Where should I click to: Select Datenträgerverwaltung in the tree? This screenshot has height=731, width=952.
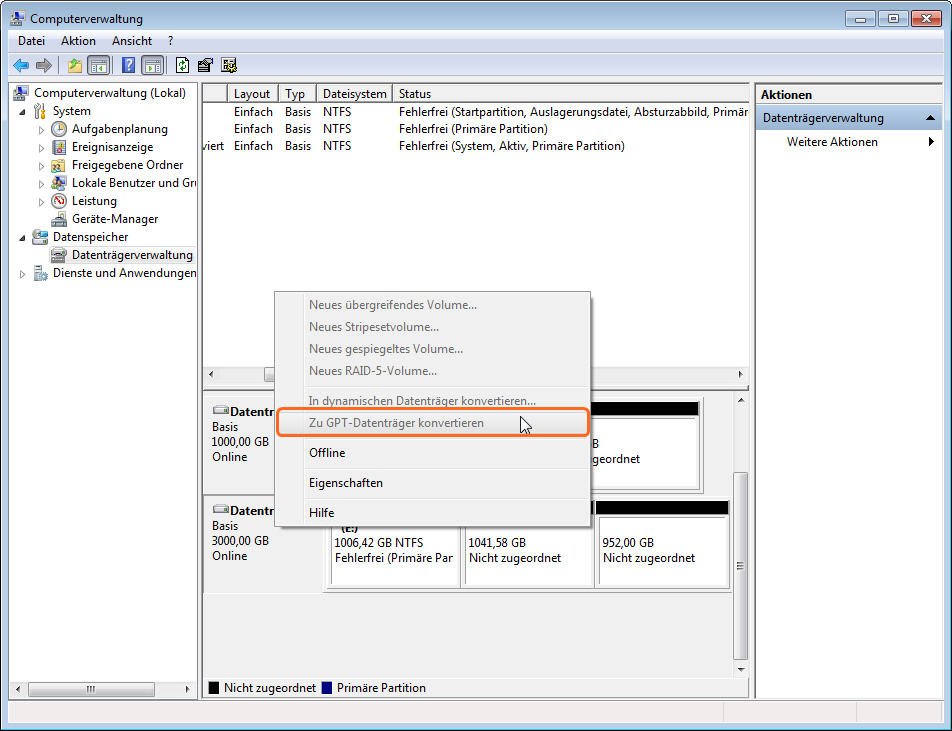click(x=132, y=255)
